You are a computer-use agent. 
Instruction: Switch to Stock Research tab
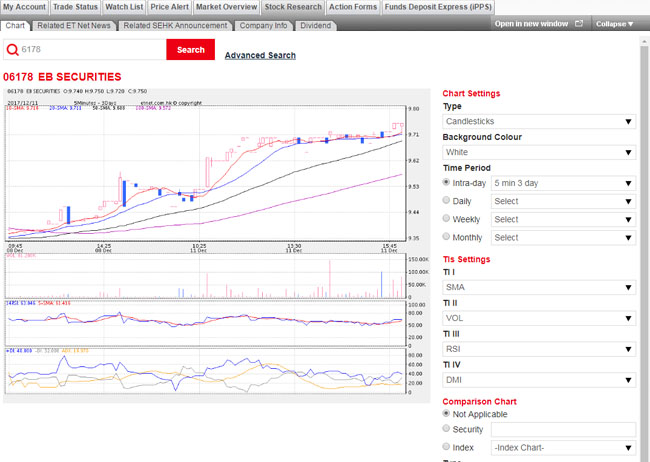point(293,7)
